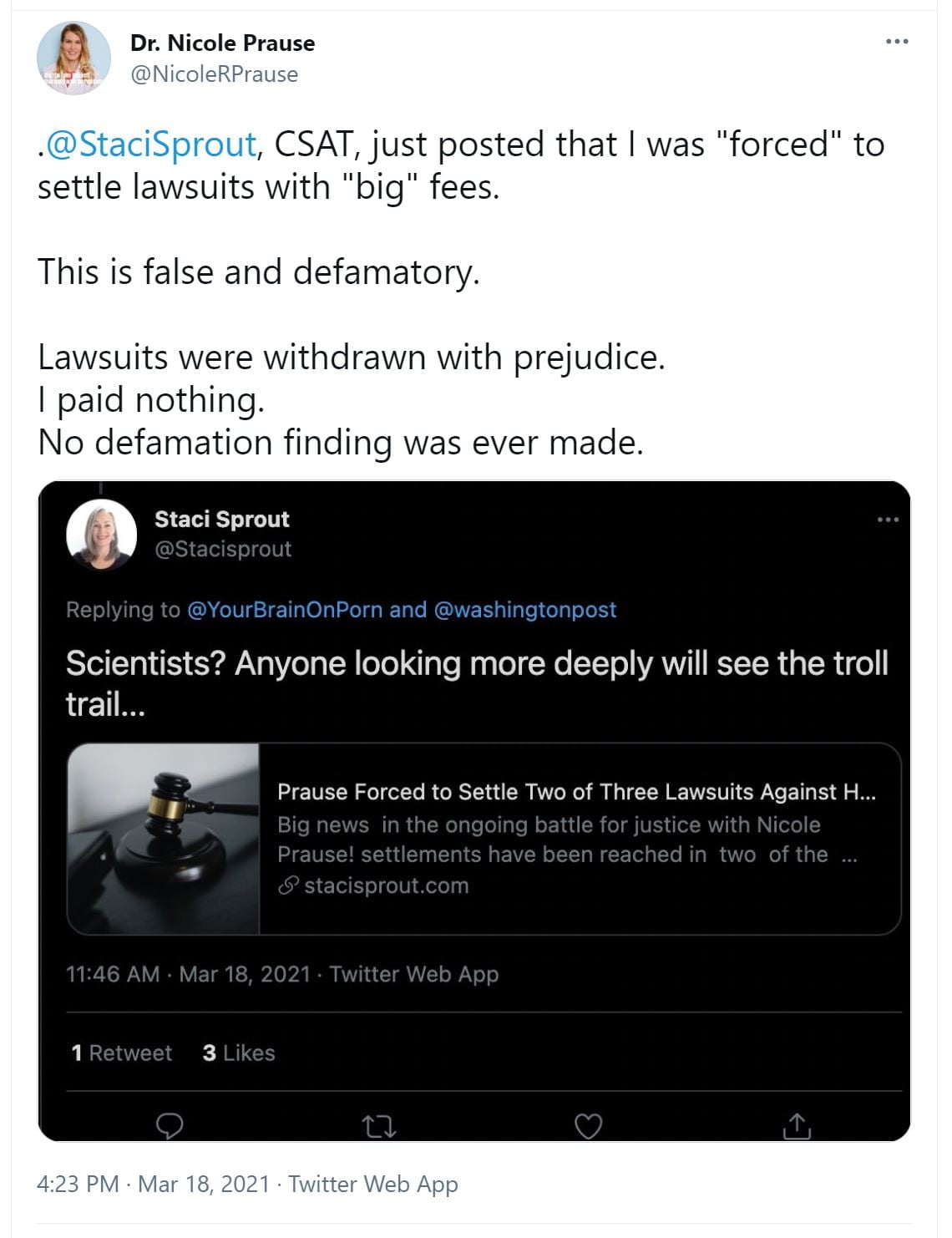Click the heart like icon

pos(589,1126)
